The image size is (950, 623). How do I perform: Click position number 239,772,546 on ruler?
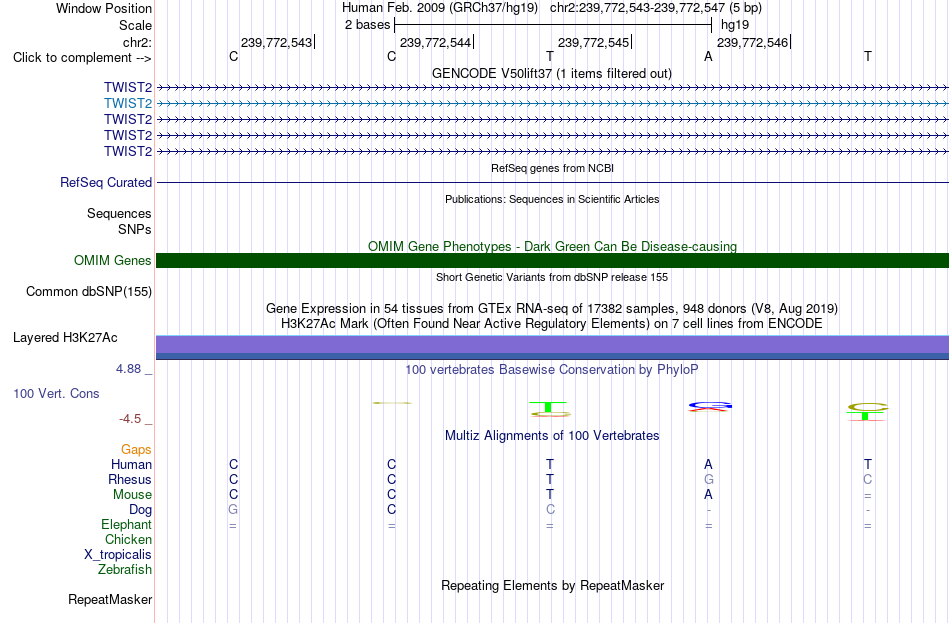click(x=752, y=42)
